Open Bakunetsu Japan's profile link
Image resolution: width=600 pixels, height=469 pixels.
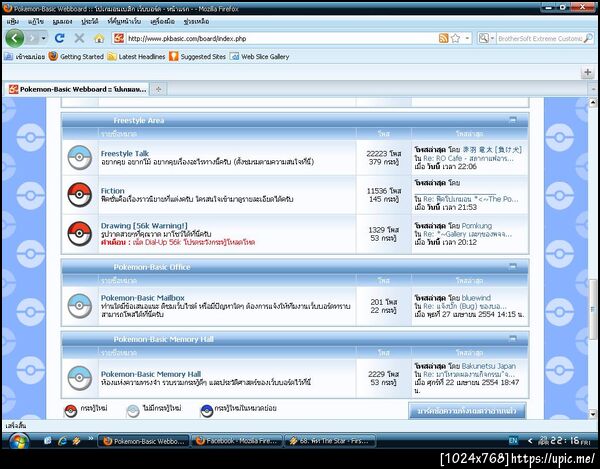(x=489, y=366)
